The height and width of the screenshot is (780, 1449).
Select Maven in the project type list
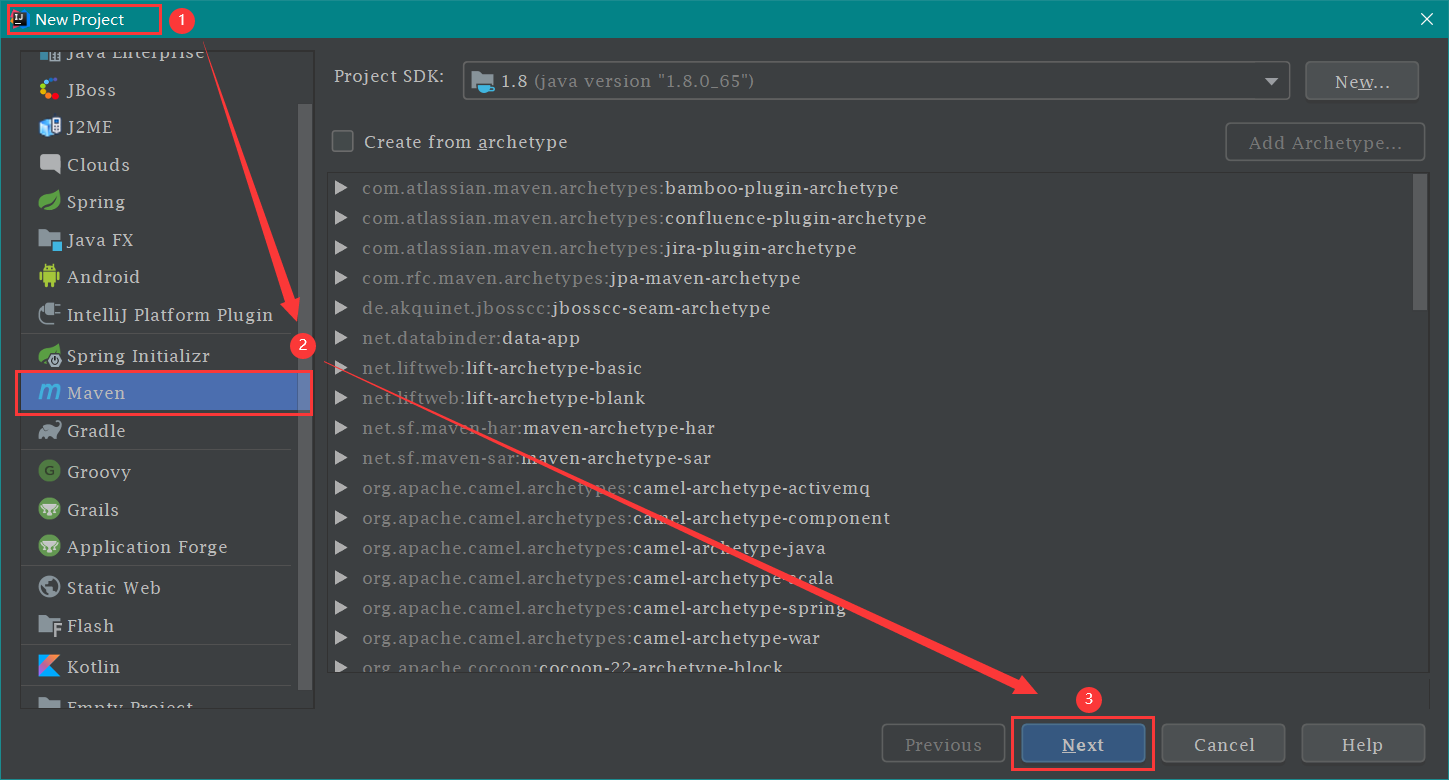click(96, 393)
